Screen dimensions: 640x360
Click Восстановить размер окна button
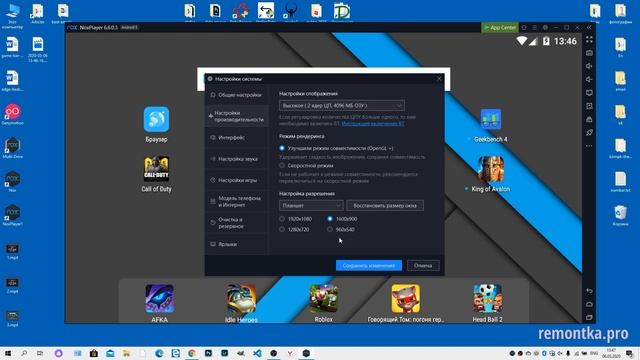coord(385,205)
